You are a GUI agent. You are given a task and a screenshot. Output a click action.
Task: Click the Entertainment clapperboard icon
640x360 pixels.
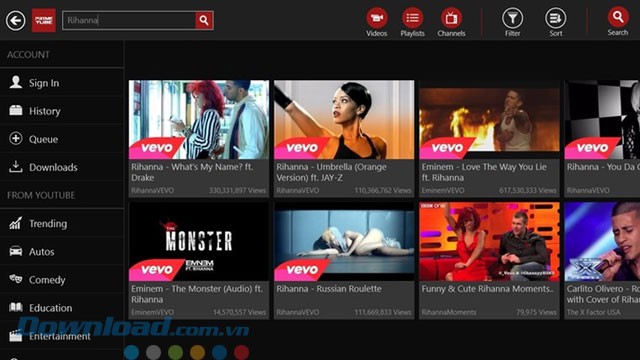coord(16,336)
